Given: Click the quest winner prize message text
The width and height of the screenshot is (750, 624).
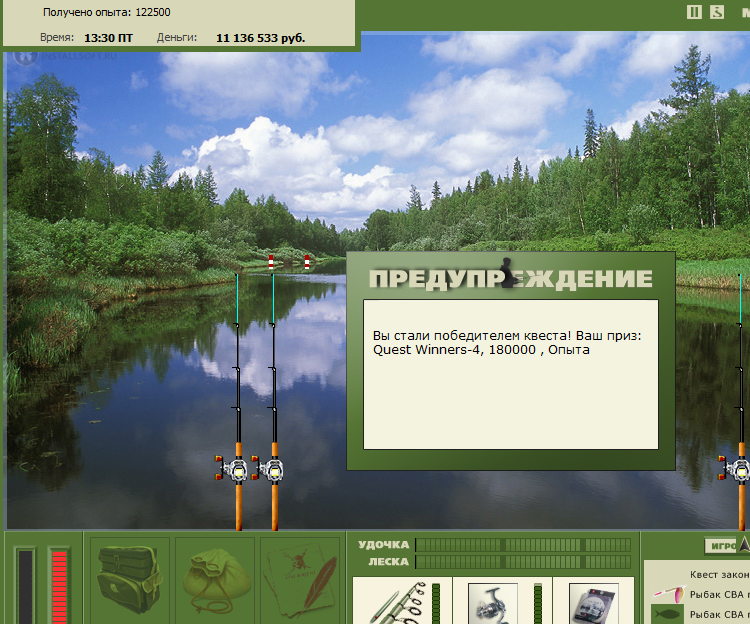Looking at the screenshot, I should coord(507,342).
